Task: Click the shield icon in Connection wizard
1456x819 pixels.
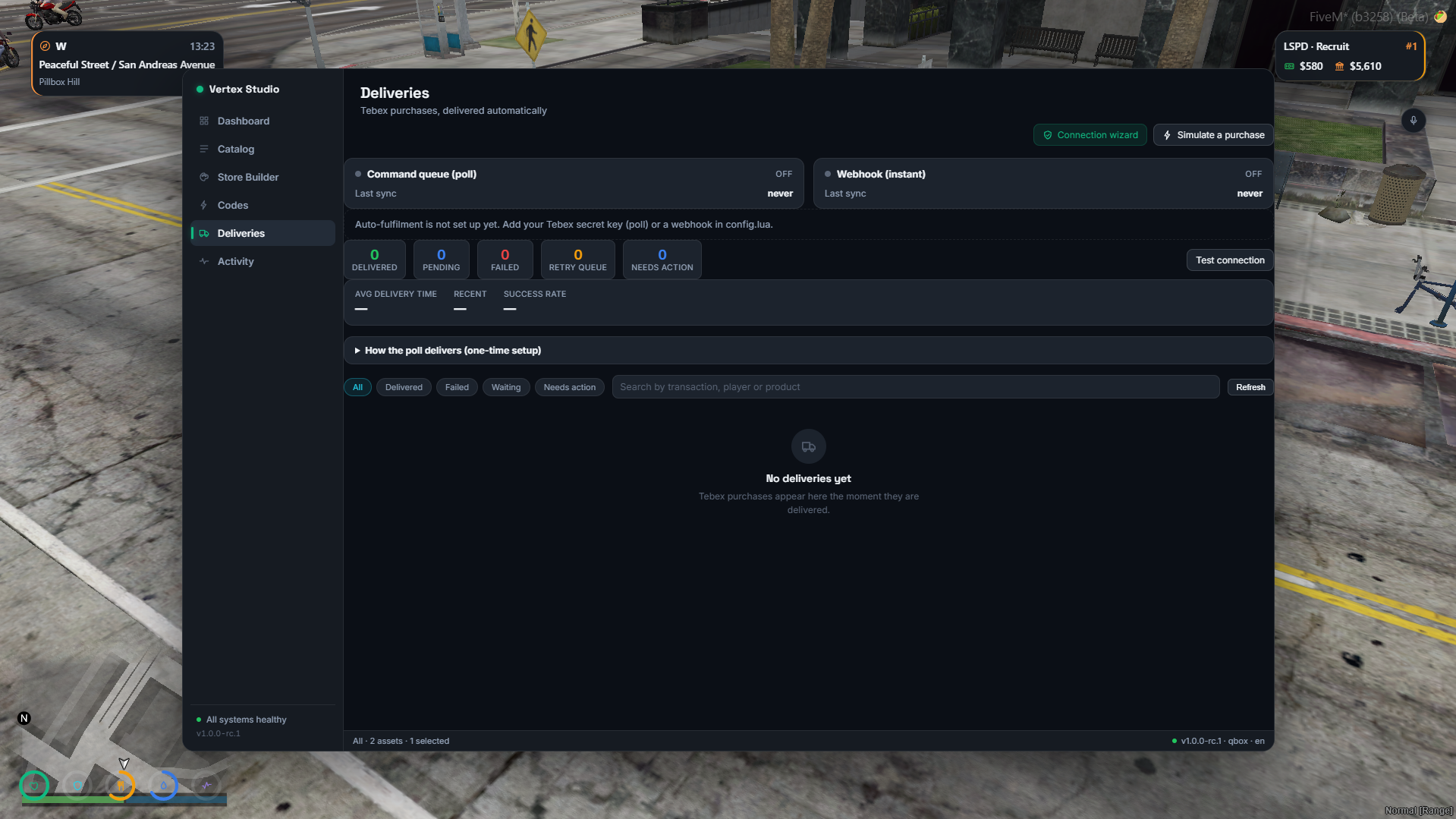Action: [1048, 135]
